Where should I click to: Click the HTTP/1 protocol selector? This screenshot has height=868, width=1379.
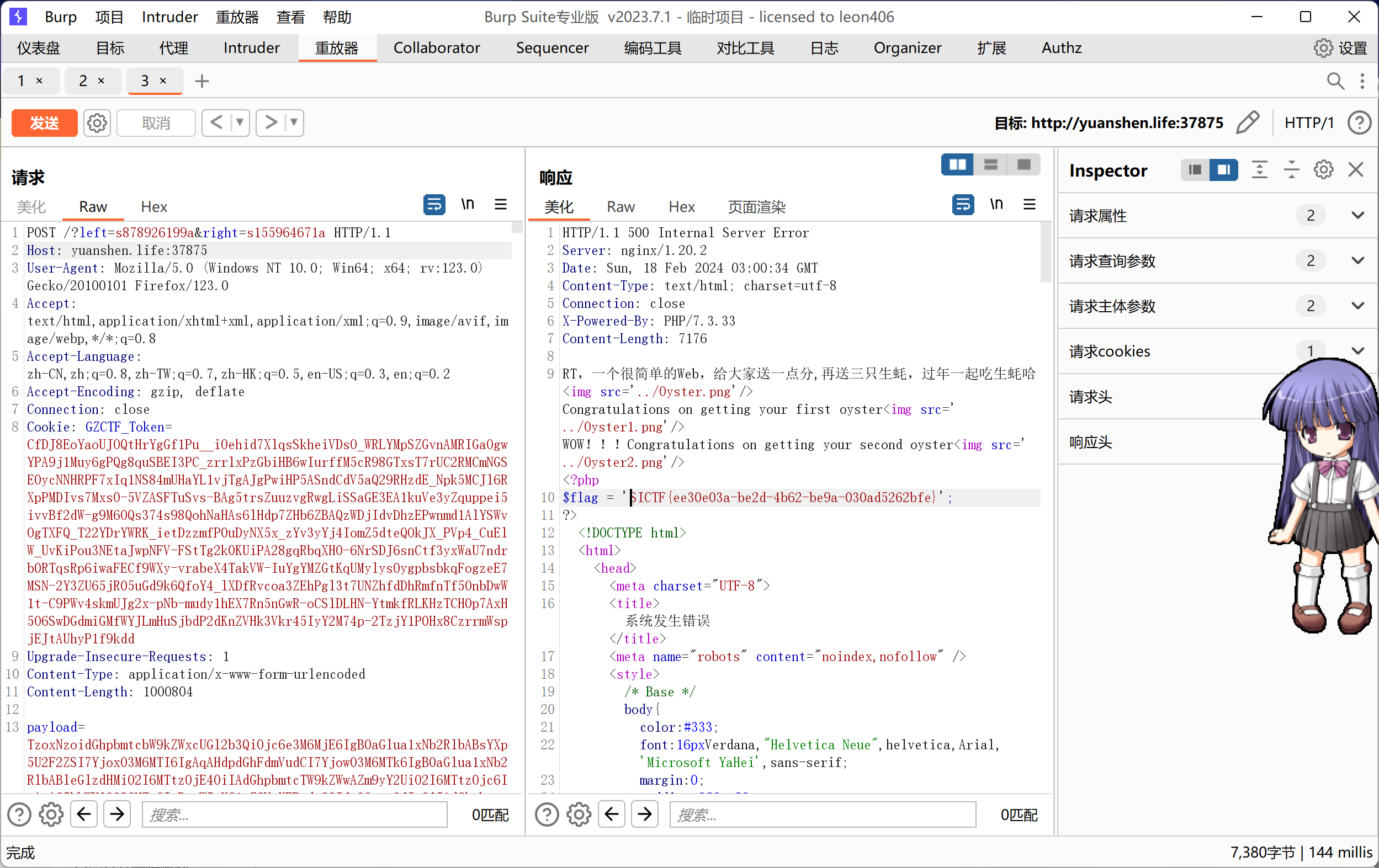pos(1309,123)
